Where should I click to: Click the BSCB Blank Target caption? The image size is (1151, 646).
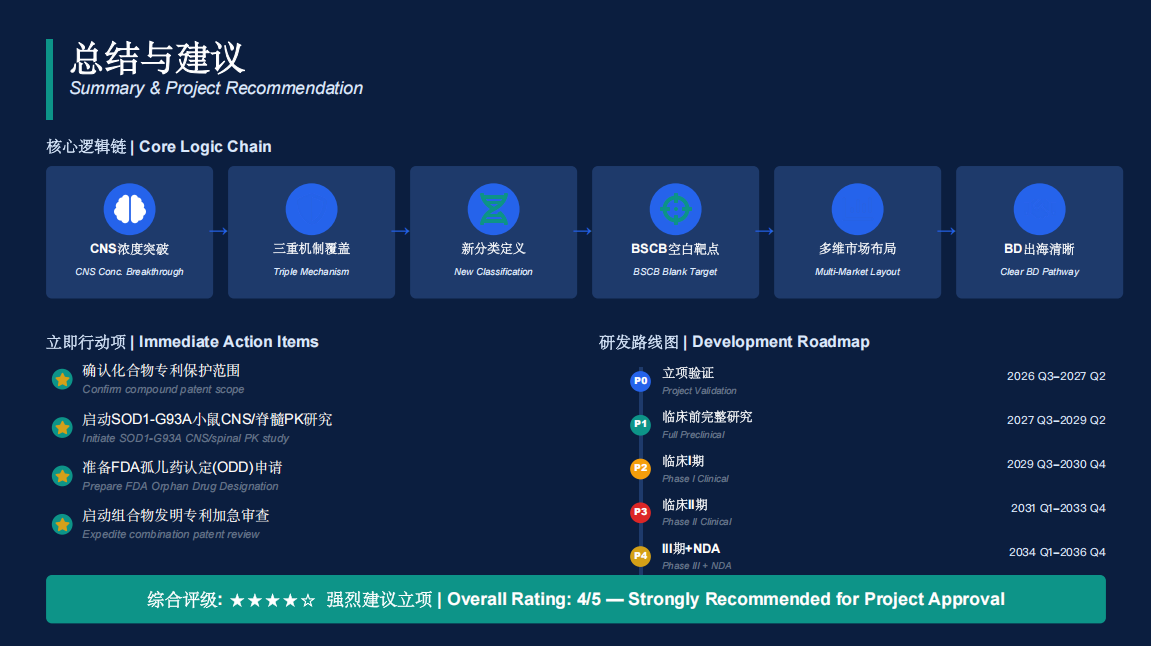click(x=675, y=272)
